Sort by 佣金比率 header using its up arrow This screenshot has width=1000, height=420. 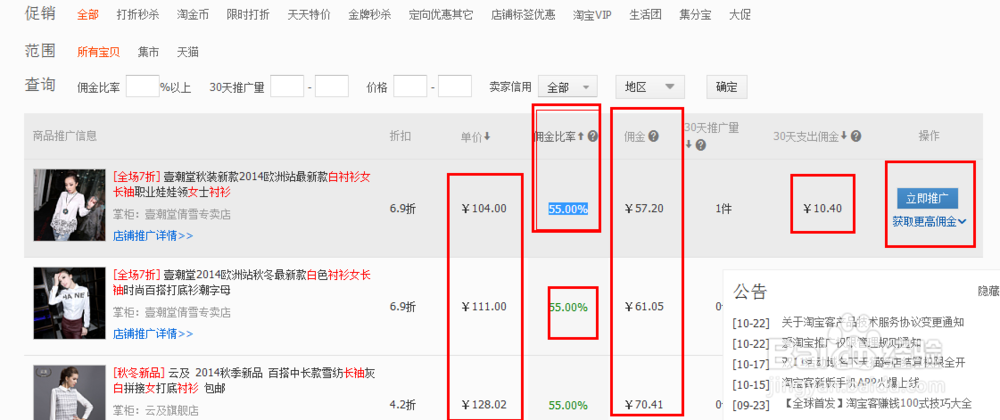(x=581, y=136)
